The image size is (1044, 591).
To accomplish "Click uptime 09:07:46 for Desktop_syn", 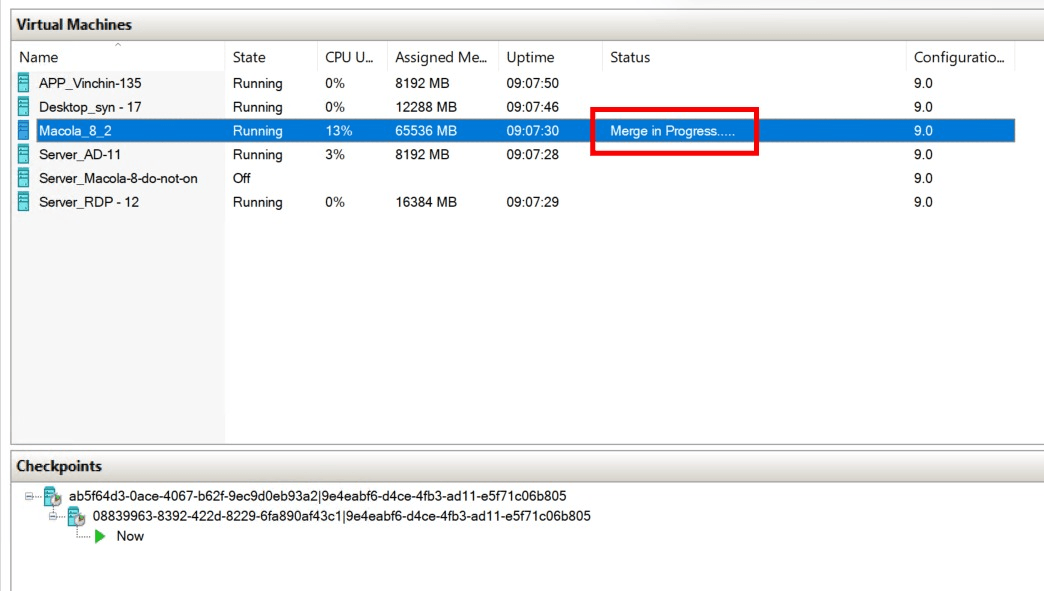I will (533, 107).
